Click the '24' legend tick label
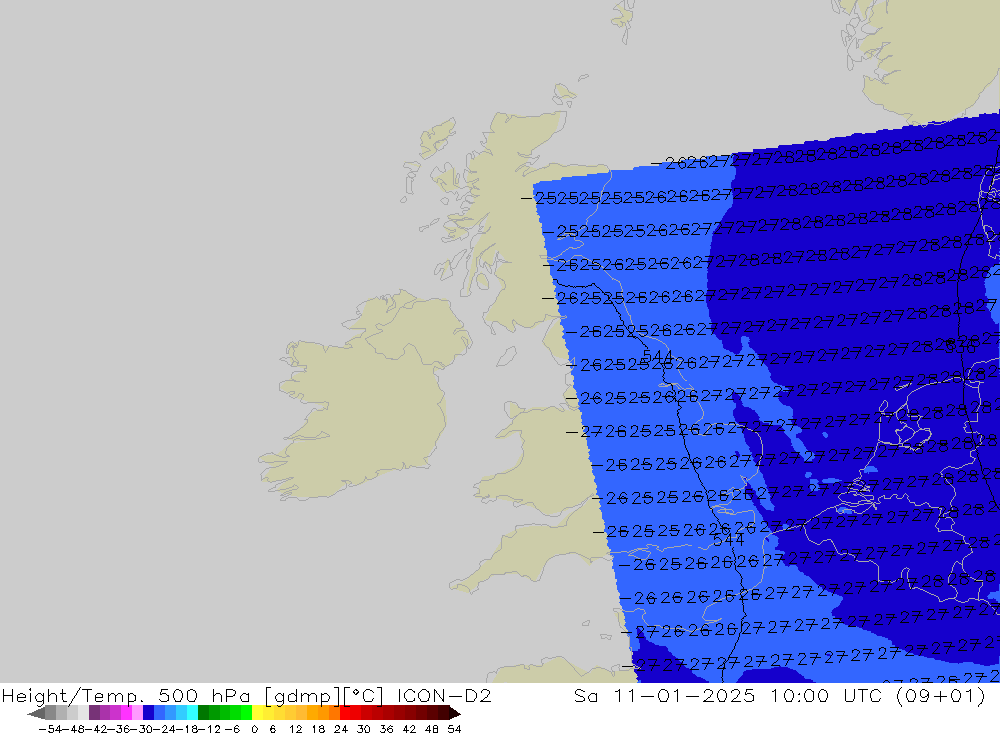This screenshot has height=733, width=1000. [341, 729]
